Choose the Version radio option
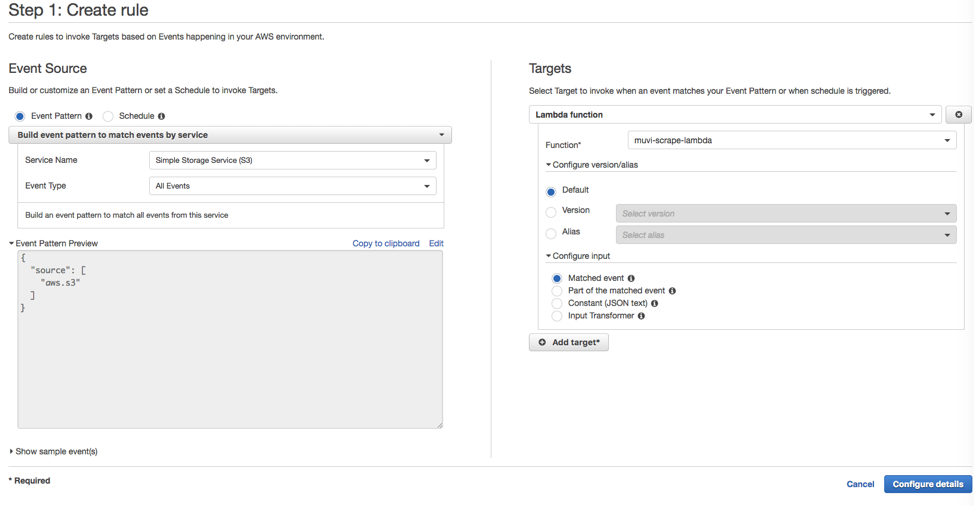This screenshot has width=974, height=506. [x=551, y=212]
